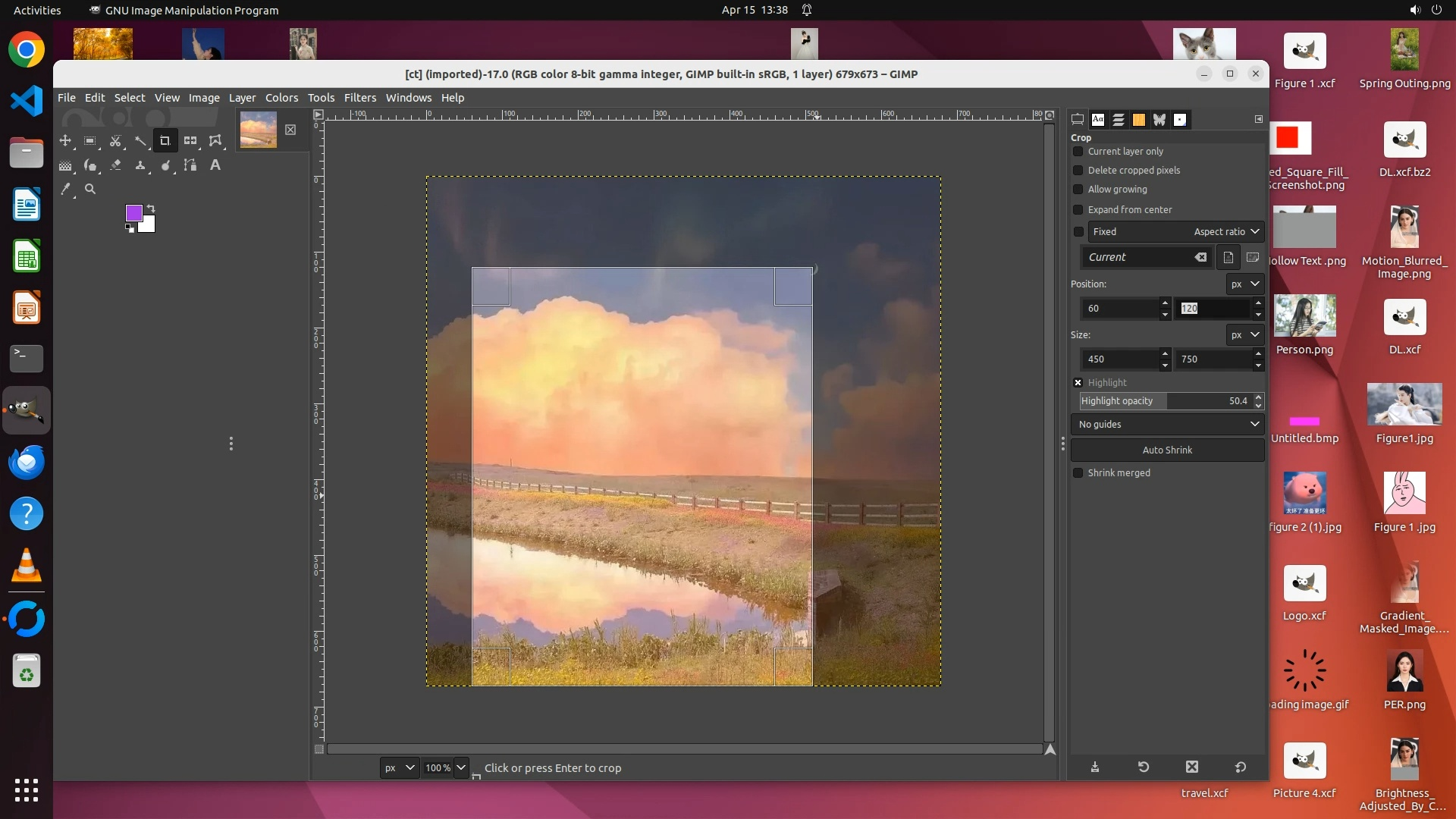Image resolution: width=1456 pixels, height=819 pixels.
Task: Switch to the Fonts dockable tab
Action: [1098, 120]
